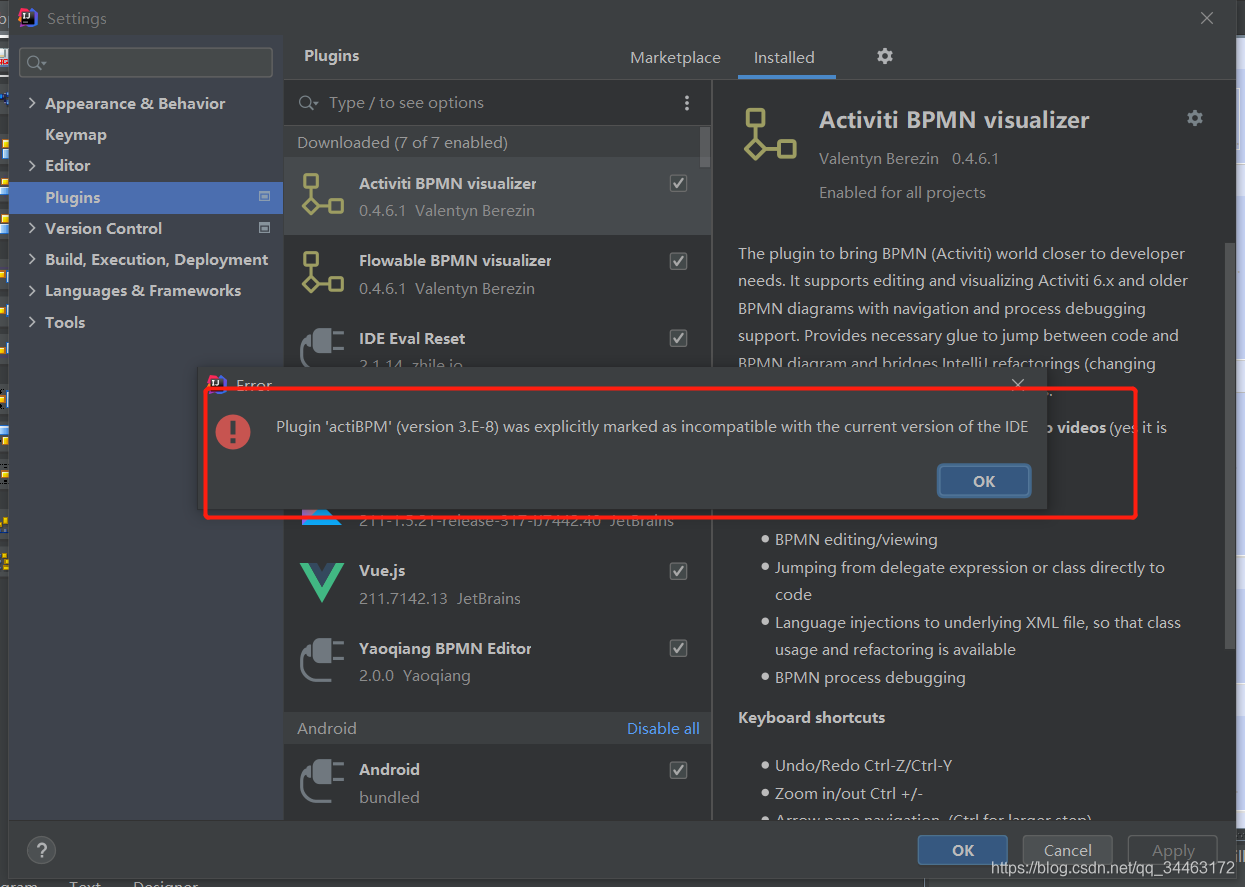Select the Yaoqiang BPMN Editor row

pos(497,661)
